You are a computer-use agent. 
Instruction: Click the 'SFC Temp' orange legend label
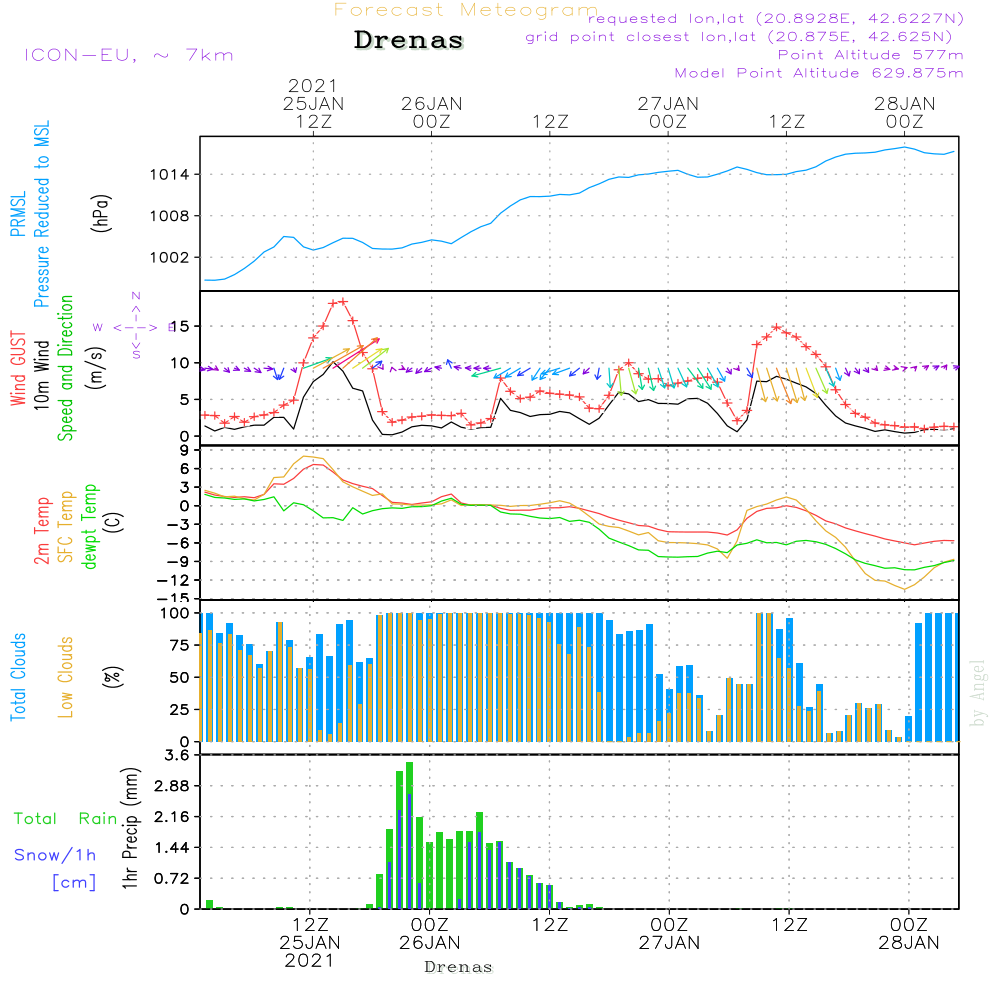[x=66, y=527]
